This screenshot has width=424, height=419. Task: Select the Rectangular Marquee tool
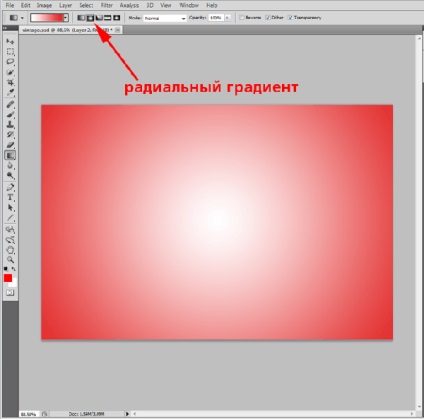[x=10, y=52]
